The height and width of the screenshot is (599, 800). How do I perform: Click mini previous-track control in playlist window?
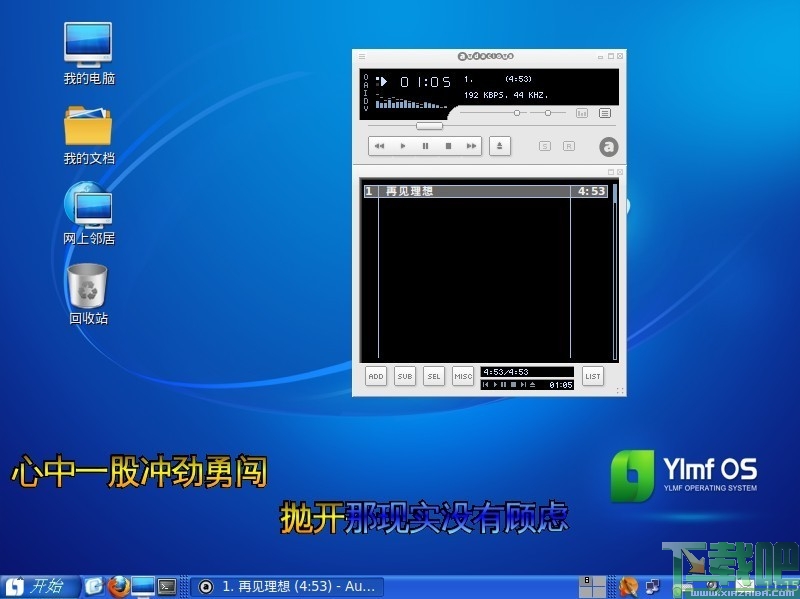point(486,385)
